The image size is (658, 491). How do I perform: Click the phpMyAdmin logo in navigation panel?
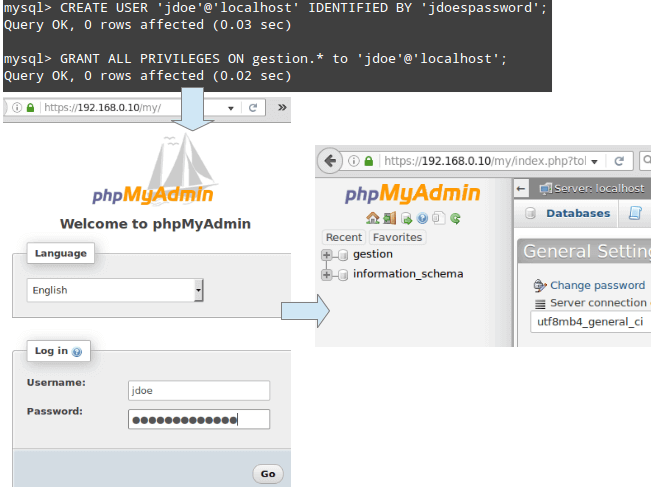[x=412, y=193]
